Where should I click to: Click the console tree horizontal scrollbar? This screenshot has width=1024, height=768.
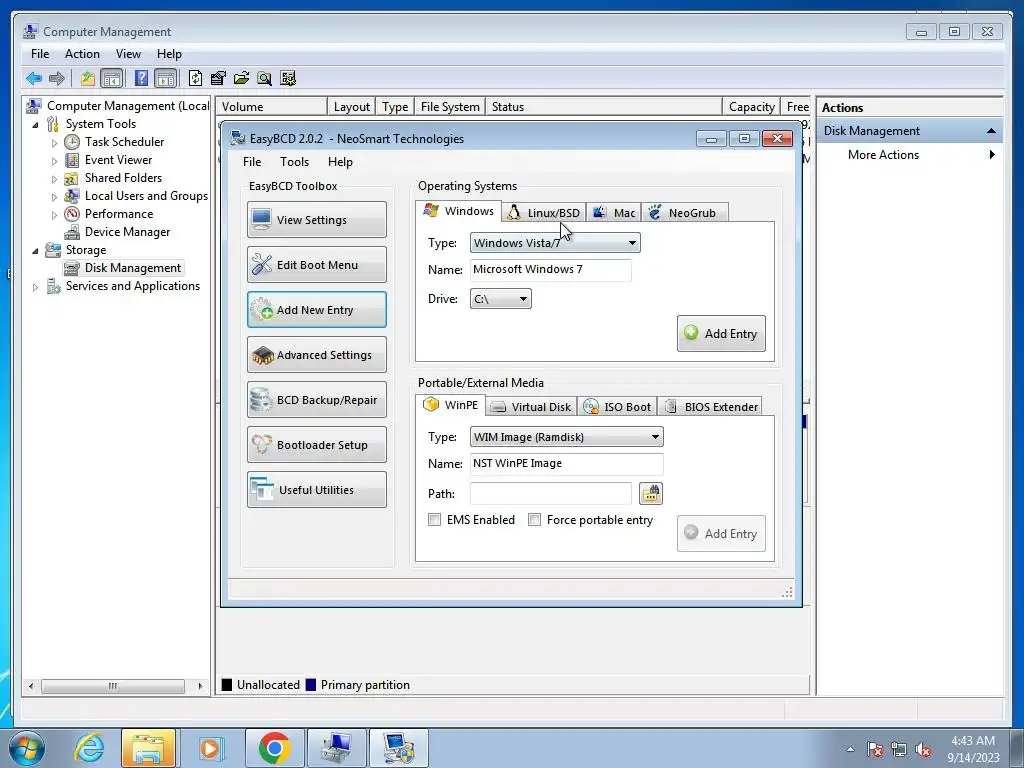tap(115, 686)
